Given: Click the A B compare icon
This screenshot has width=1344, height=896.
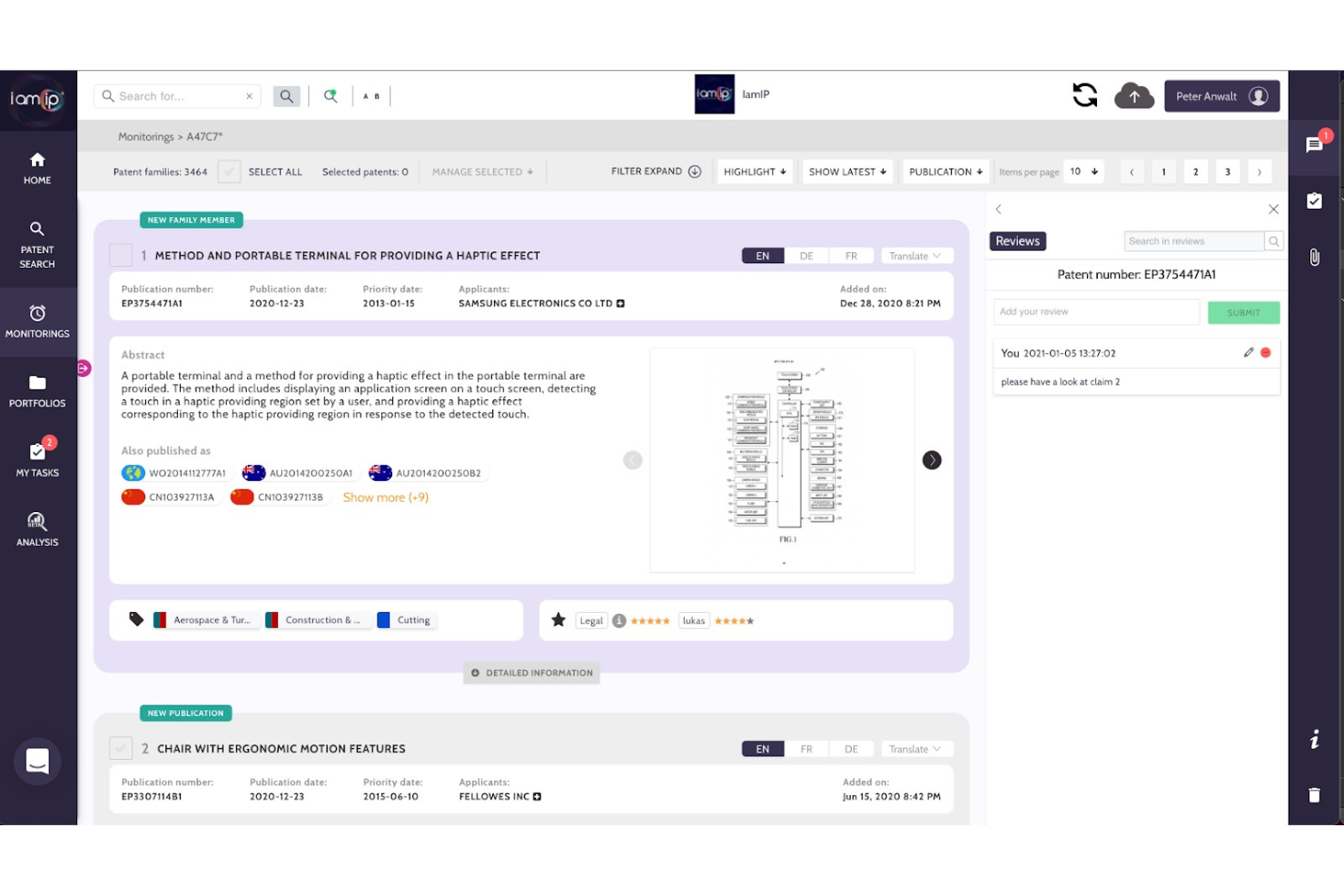Looking at the screenshot, I should click(371, 96).
